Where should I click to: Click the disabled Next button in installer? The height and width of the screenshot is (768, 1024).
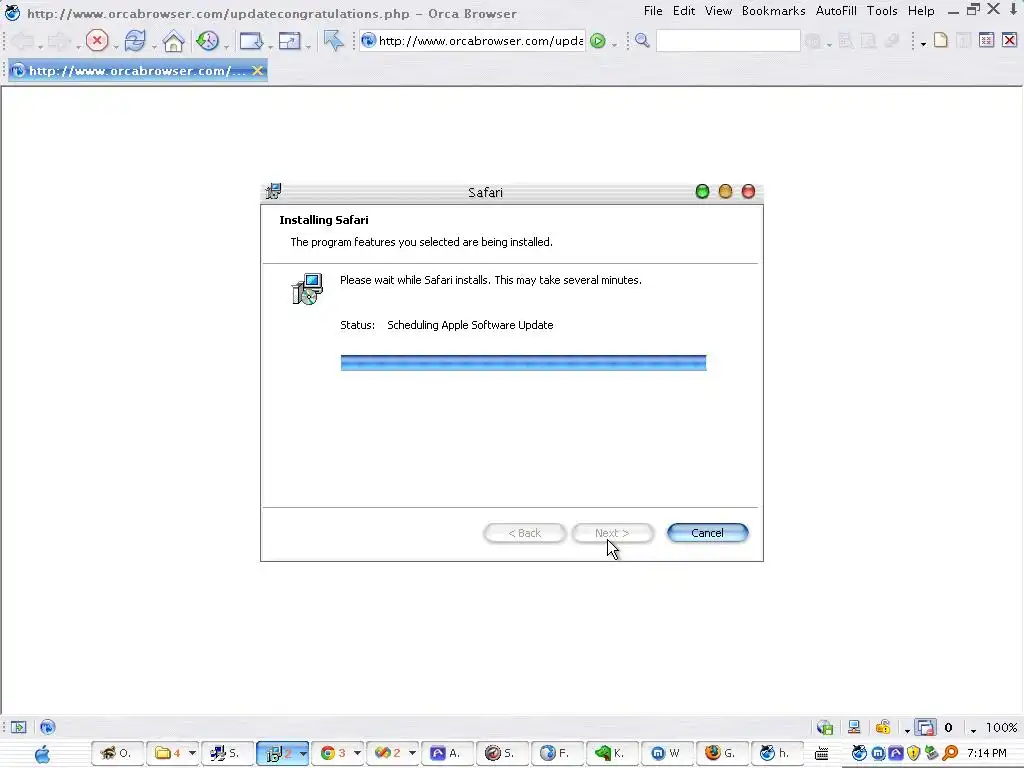612,533
